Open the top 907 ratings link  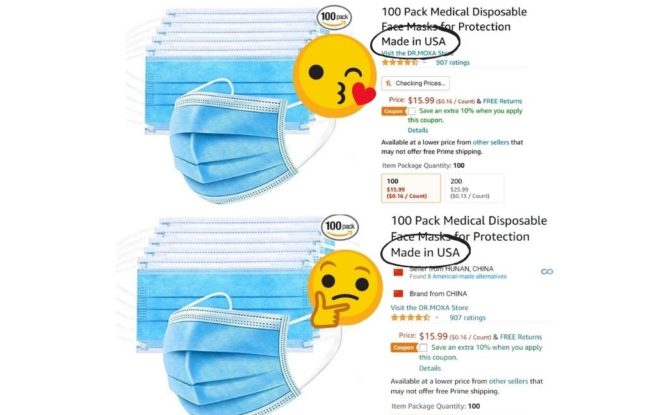[453, 63]
